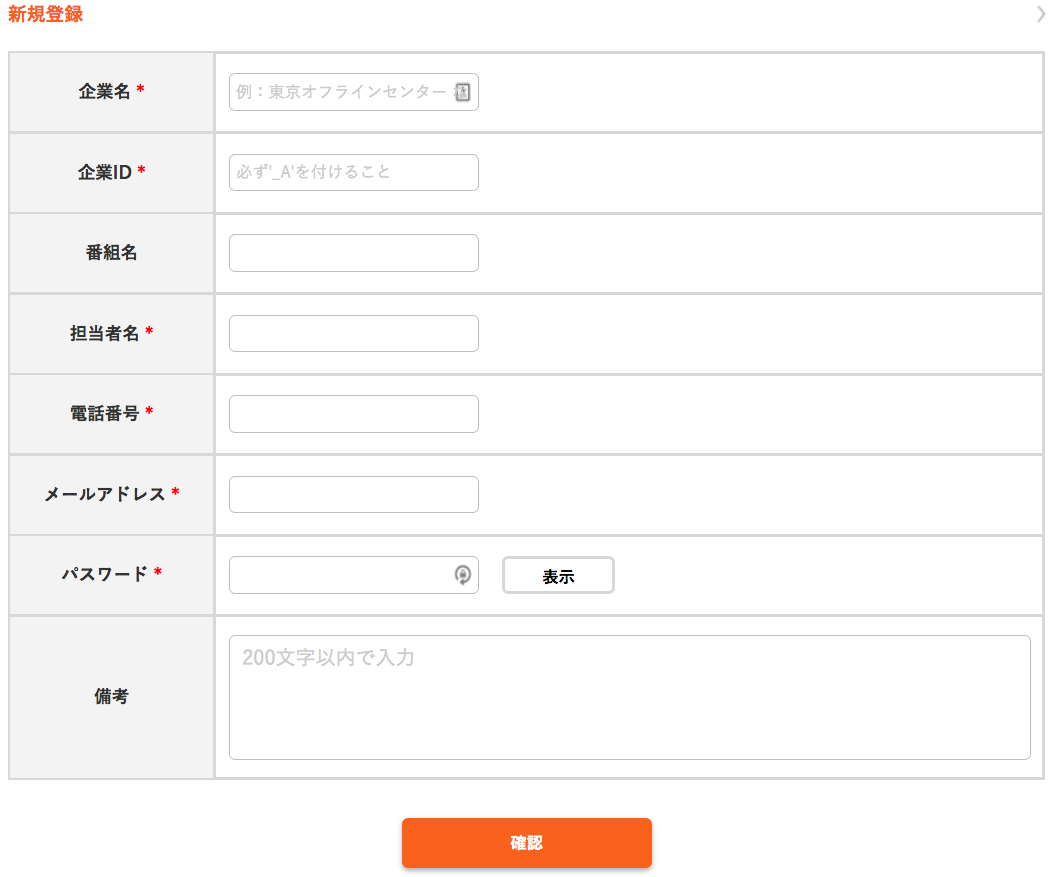The image size is (1051, 877).
Task: Click the 備考 field label
Action: (111, 697)
